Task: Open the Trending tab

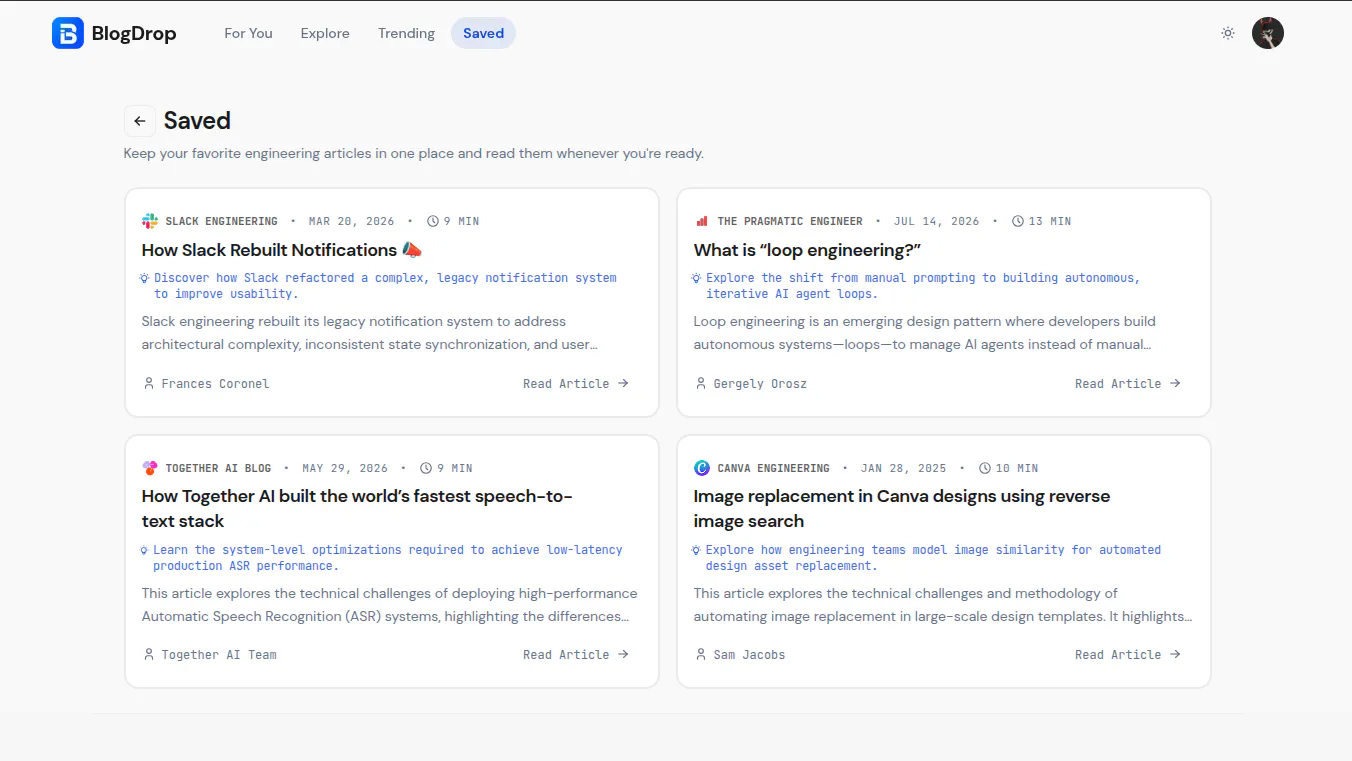Action: coord(406,33)
